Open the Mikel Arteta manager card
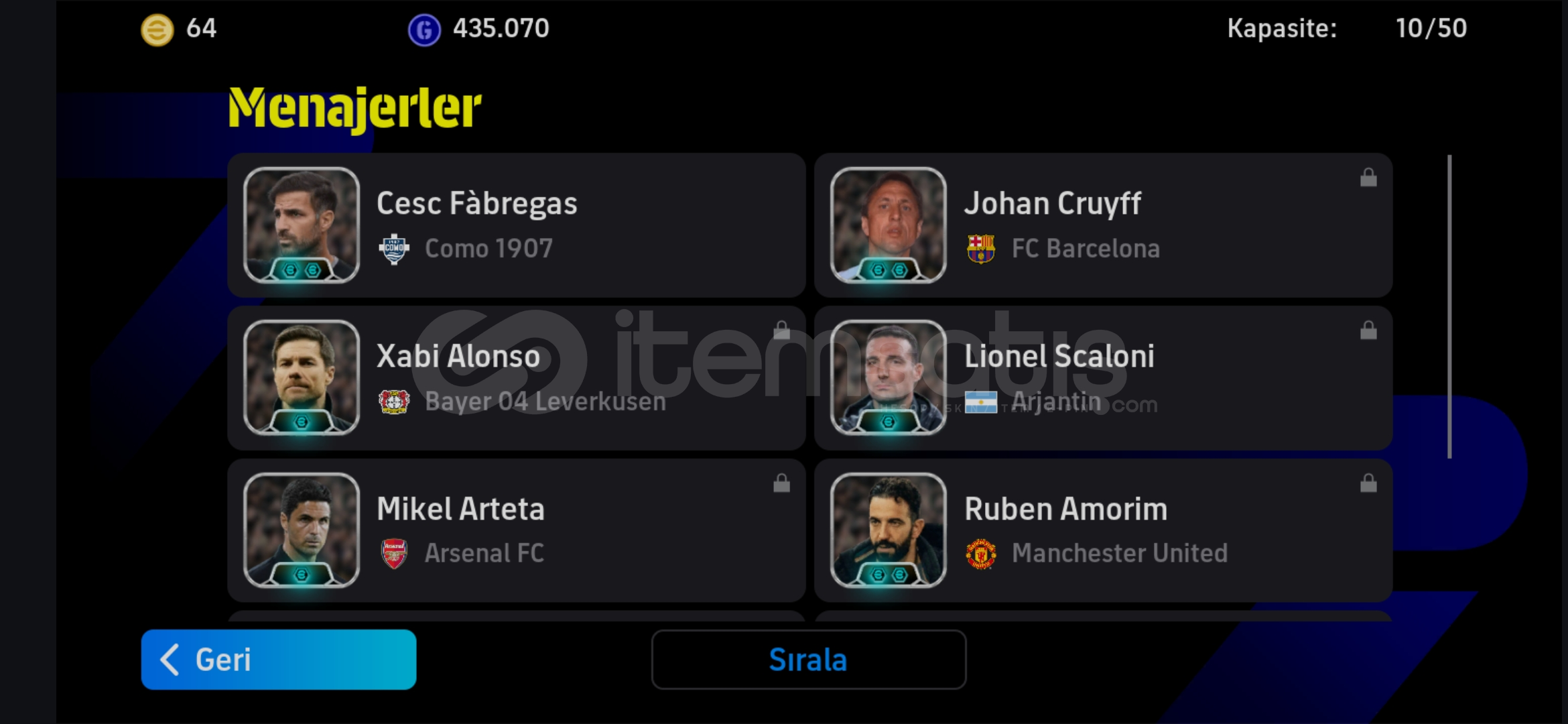1568x724 pixels. (517, 530)
